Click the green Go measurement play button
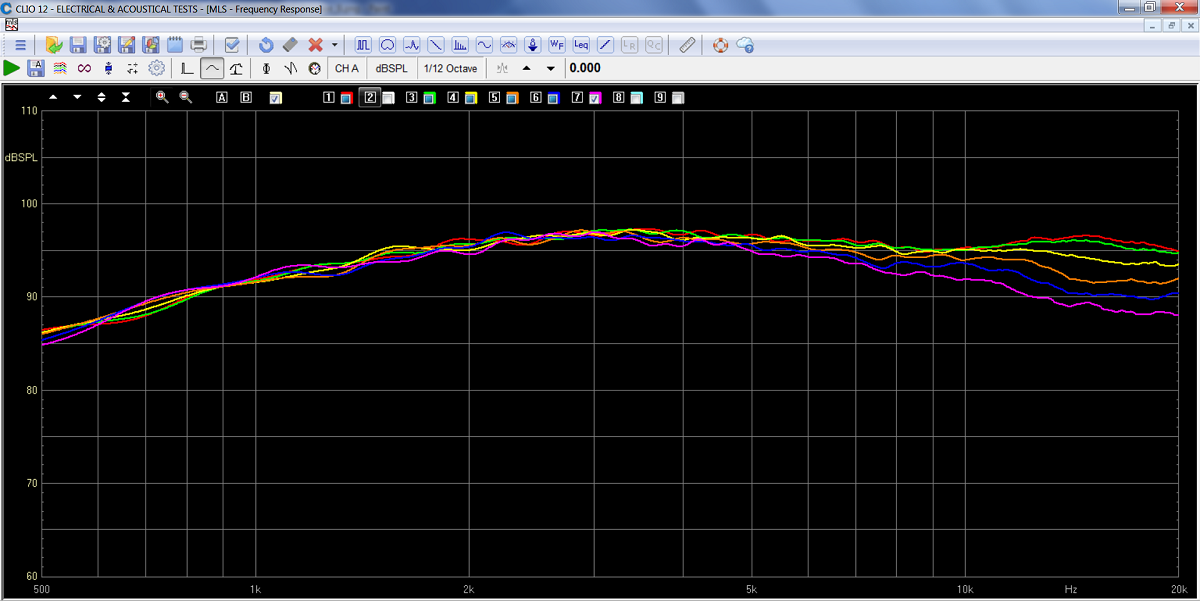 click(x=12, y=68)
